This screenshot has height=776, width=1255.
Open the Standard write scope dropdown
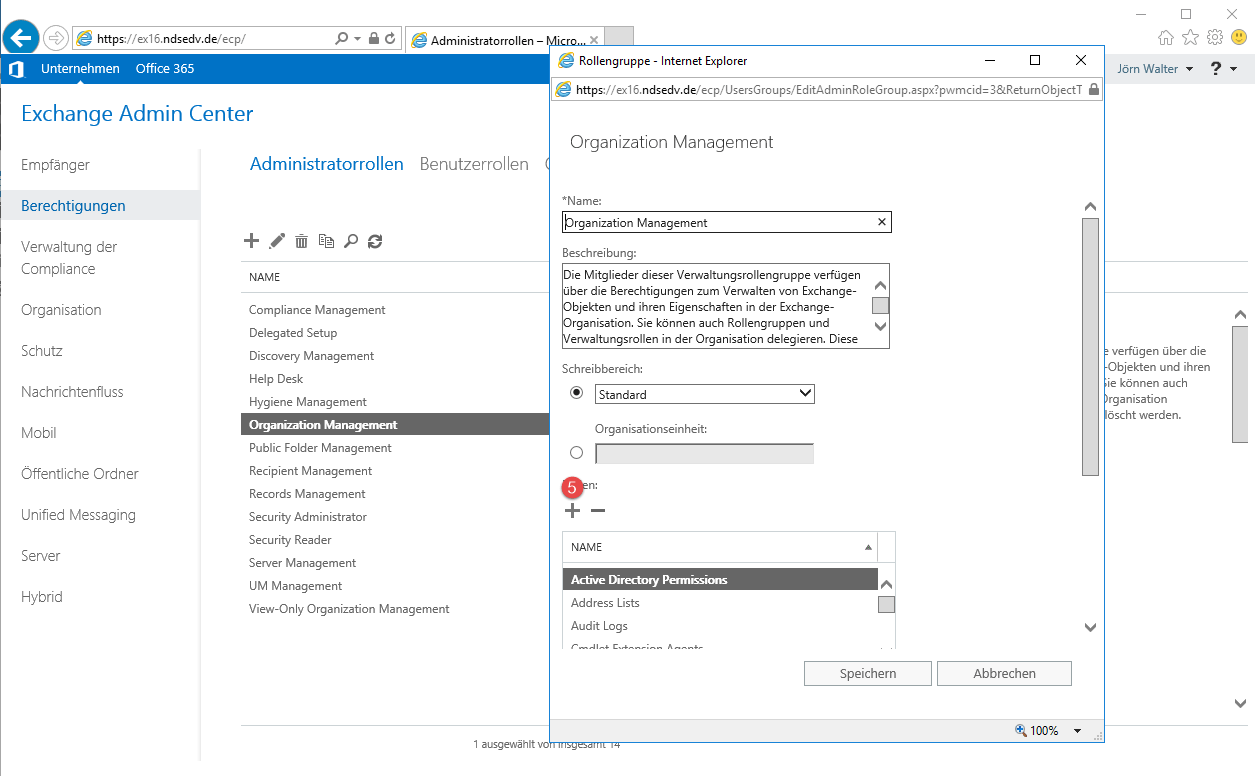coord(705,394)
